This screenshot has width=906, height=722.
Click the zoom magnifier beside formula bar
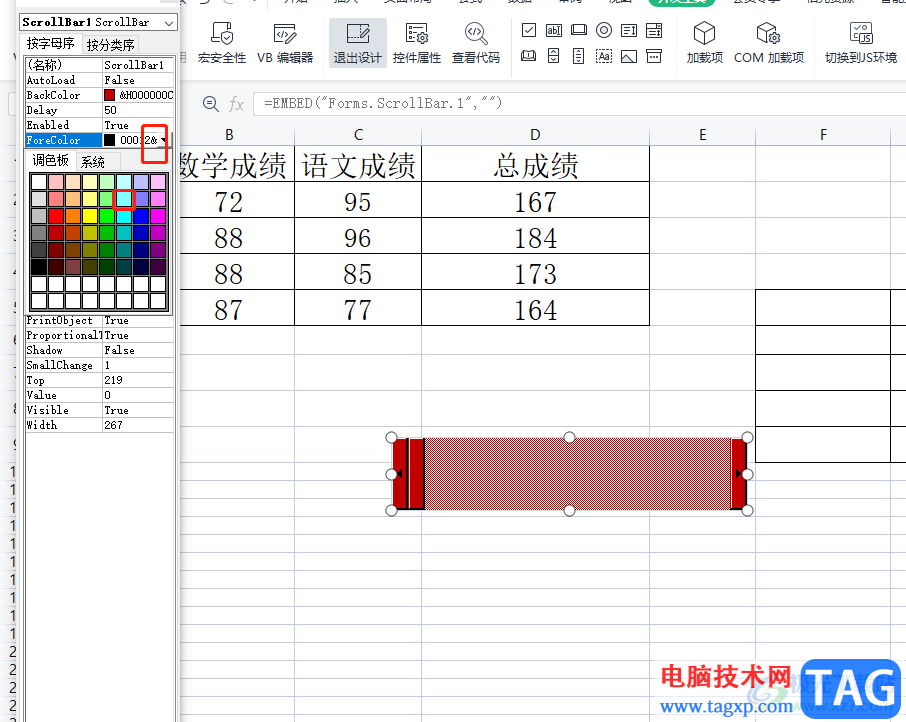click(x=211, y=104)
